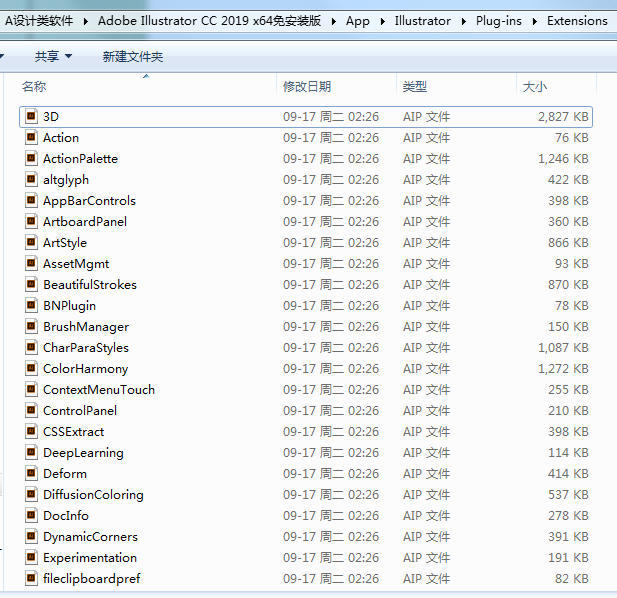Click the 537 KB size value
The image size is (617, 598).
tap(568, 495)
